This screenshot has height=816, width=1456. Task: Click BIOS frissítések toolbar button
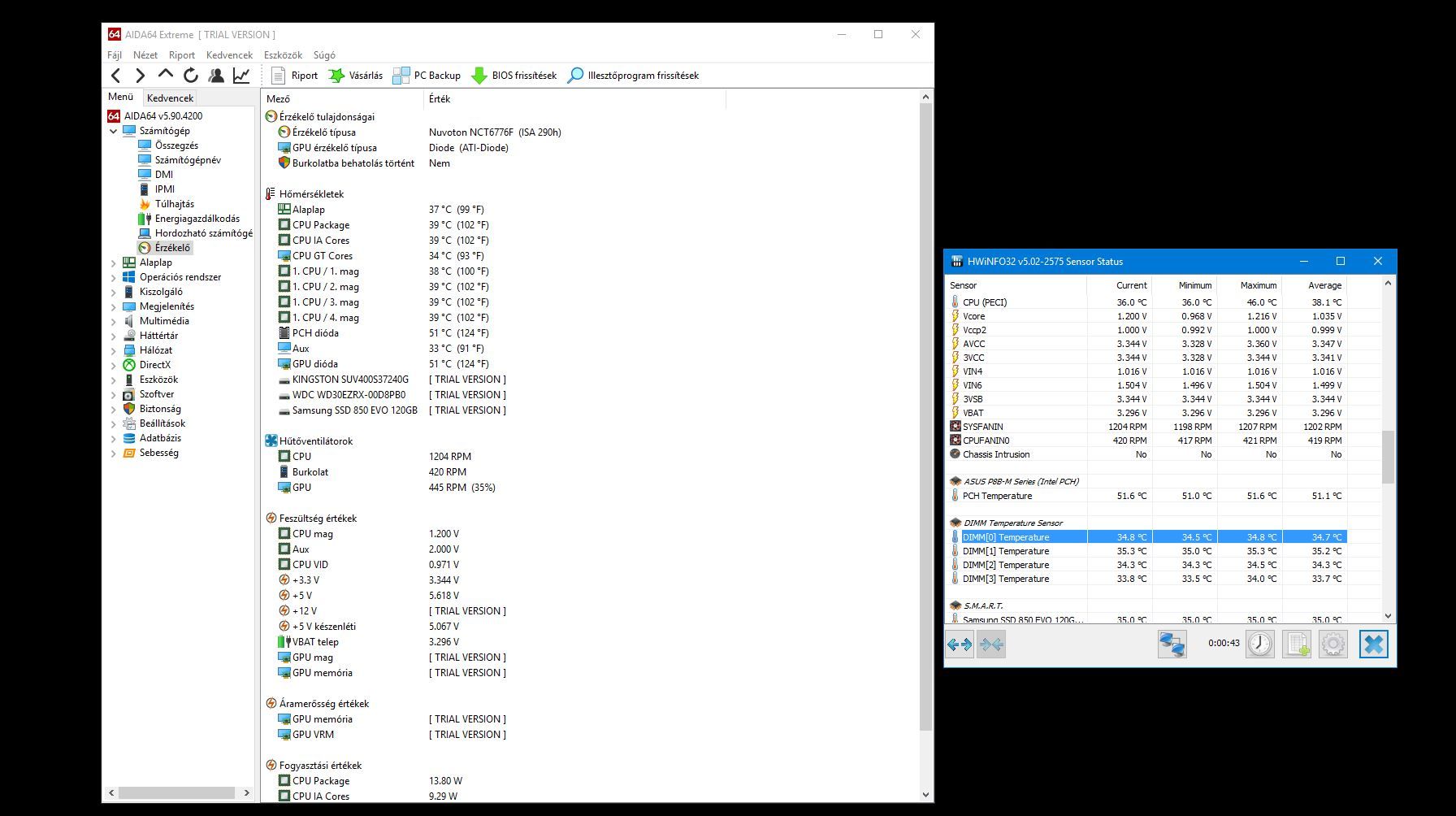pos(513,76)
